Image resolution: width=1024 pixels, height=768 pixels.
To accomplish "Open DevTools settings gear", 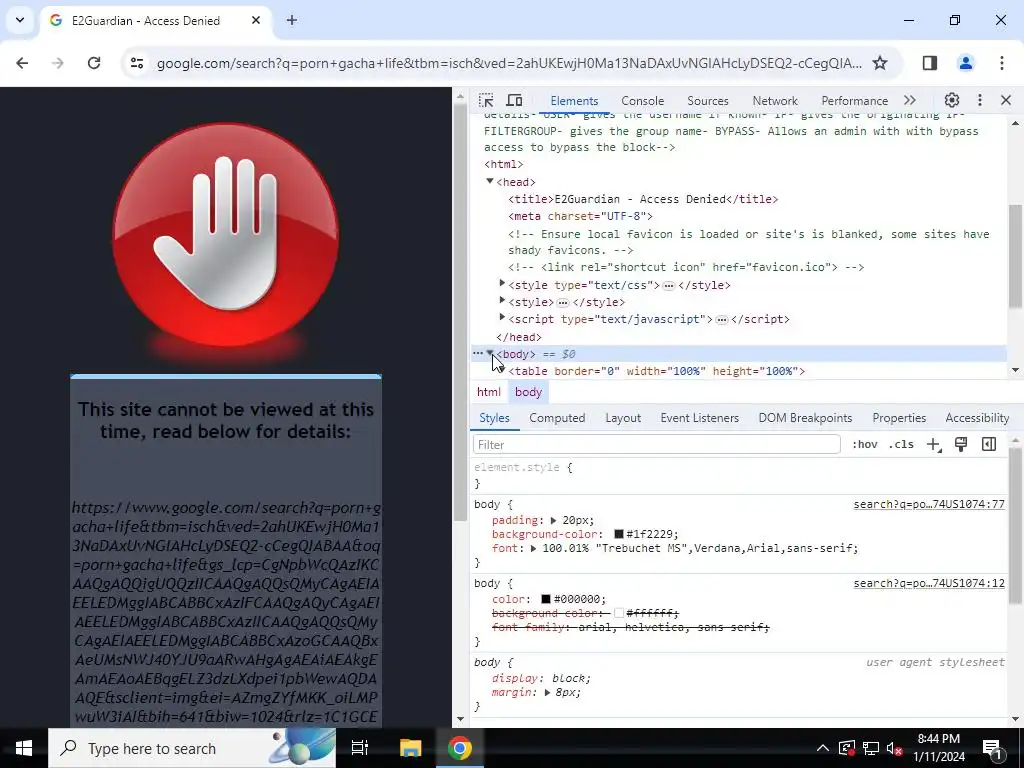I will (x=952, y=100).
